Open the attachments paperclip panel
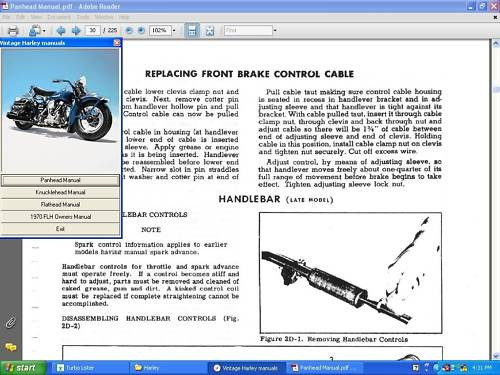 point(11,323)
